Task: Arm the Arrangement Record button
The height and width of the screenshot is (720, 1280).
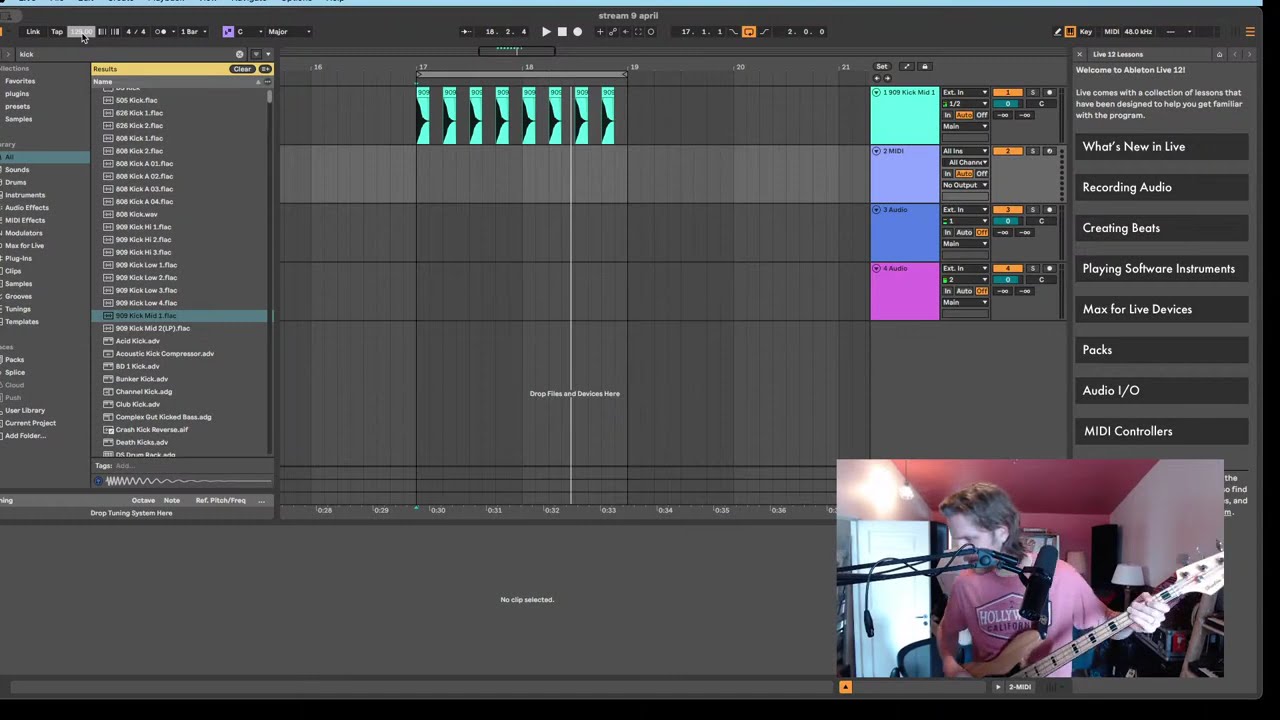Action: (577, 32)
